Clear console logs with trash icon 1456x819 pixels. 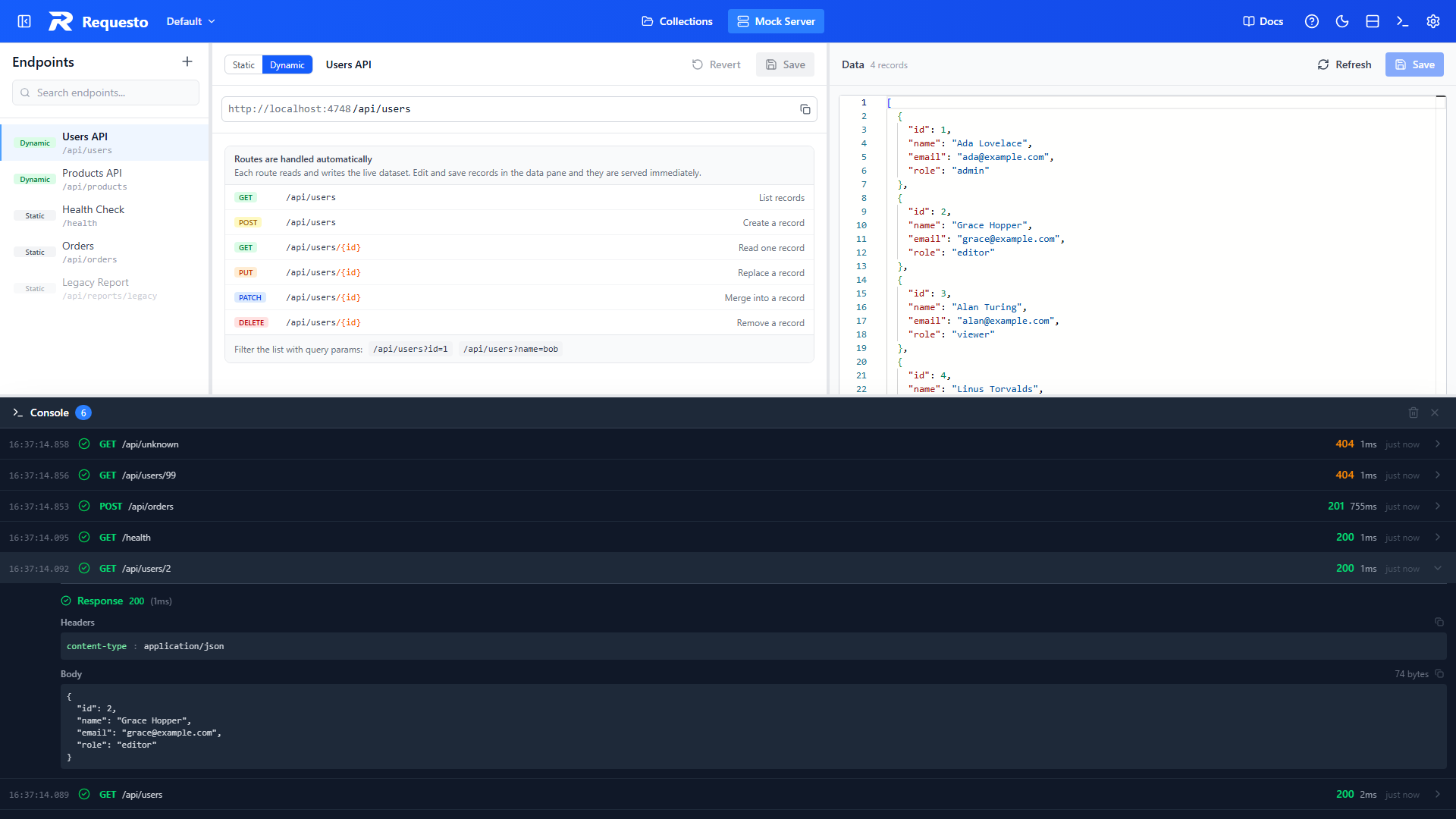[1414, 413]
